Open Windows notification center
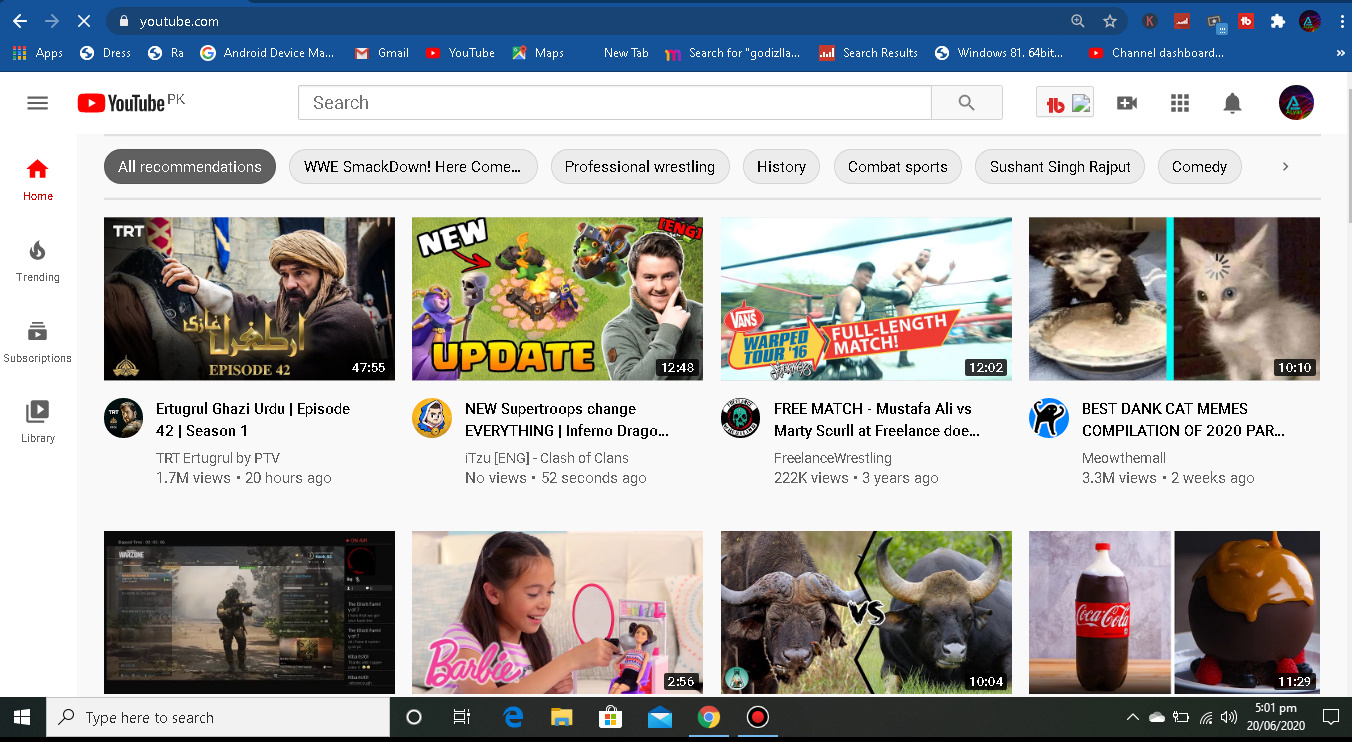The image size is (1352, 742). point(1331,717)
